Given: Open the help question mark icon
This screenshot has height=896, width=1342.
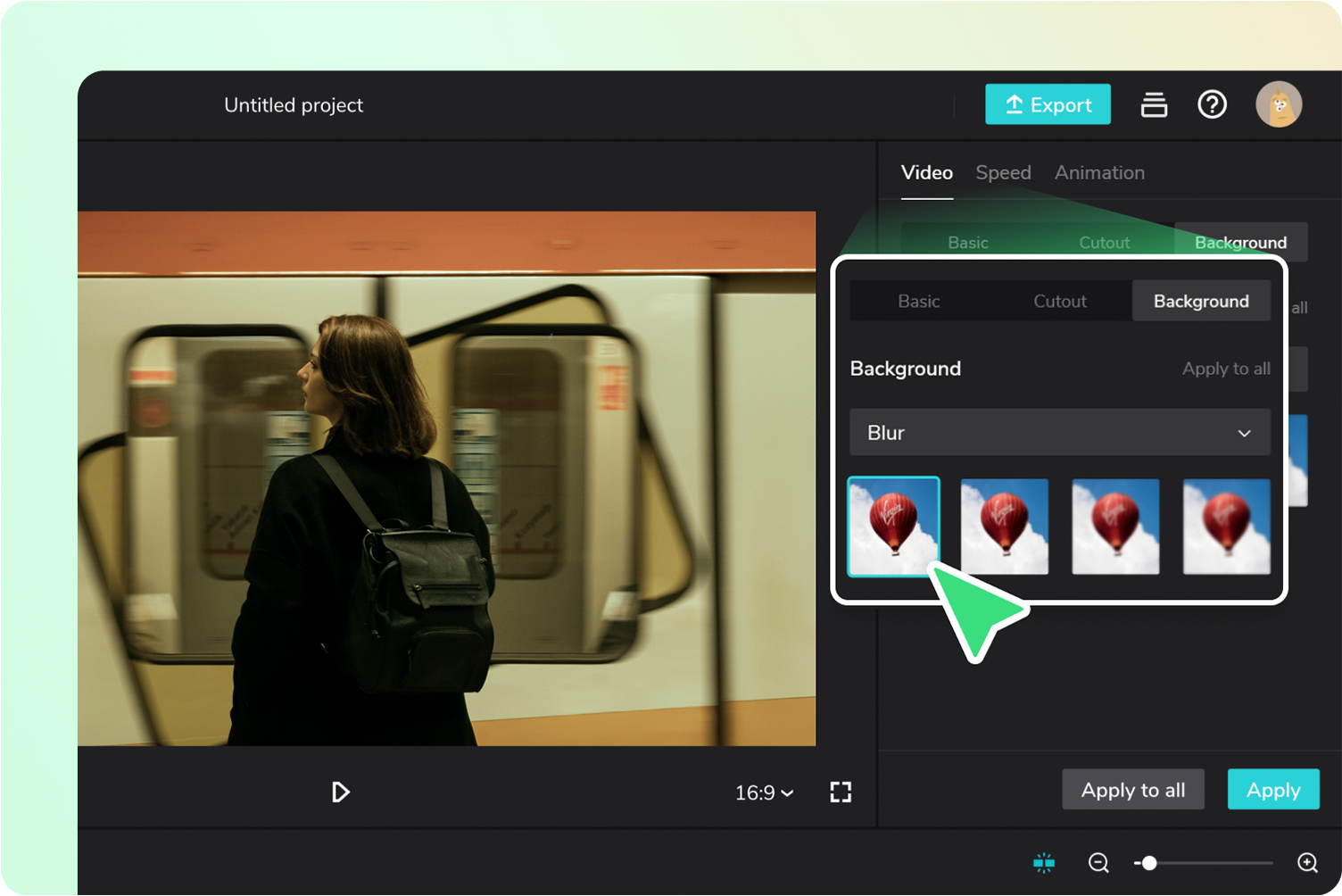Looking at the screenshot, I should pyautogui.click(x=1212, y=104).
